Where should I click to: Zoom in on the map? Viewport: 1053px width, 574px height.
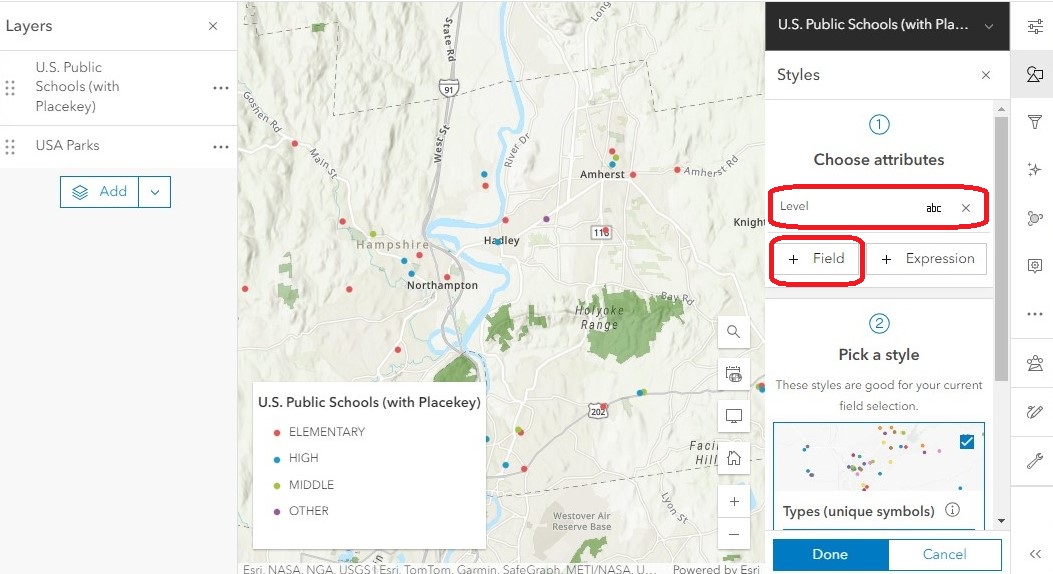[x=734, y=501]
